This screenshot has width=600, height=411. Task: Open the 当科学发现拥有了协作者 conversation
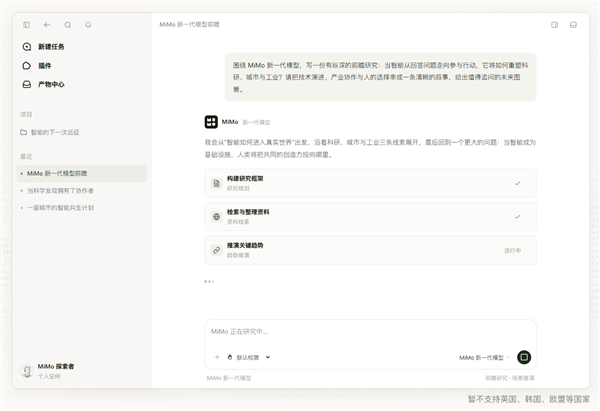[60, 191]
